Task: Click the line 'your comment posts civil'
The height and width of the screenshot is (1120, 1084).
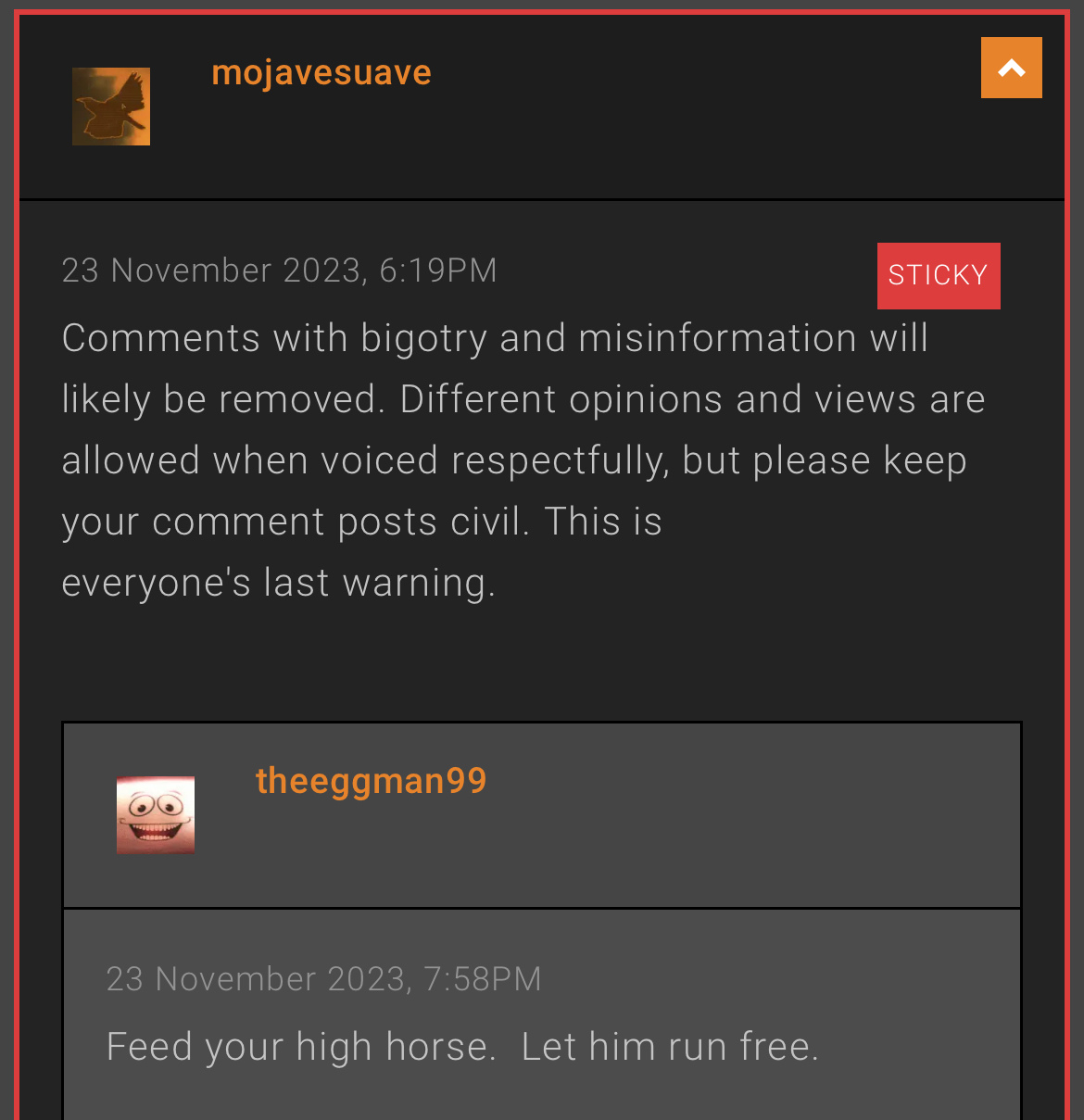Action: (361, 522)
